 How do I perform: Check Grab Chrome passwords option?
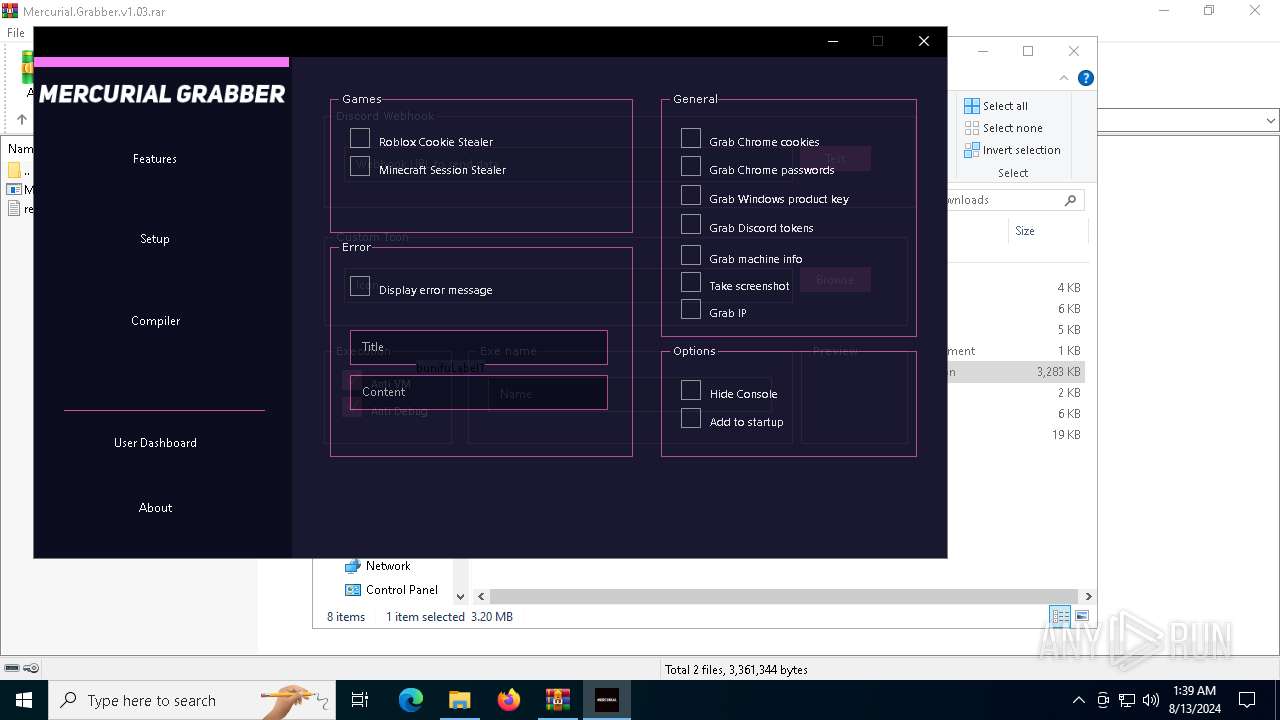click(x=691, y=166)
